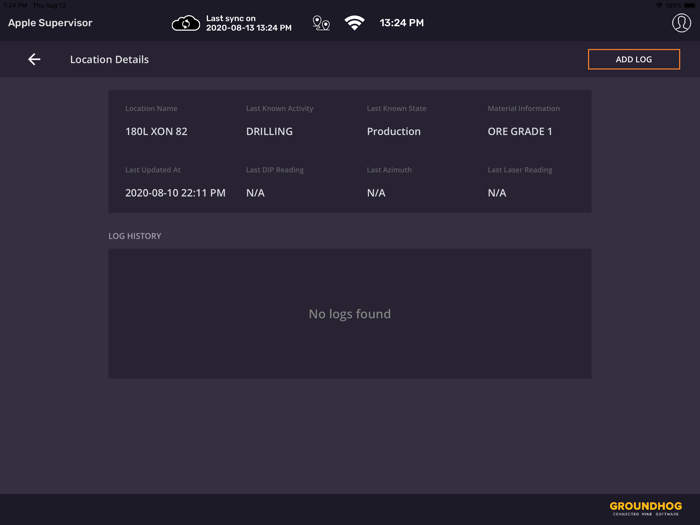Screen dimensions: 700x525
Task: Tap the Wi-Fi status icon
Action: point(355,23)
